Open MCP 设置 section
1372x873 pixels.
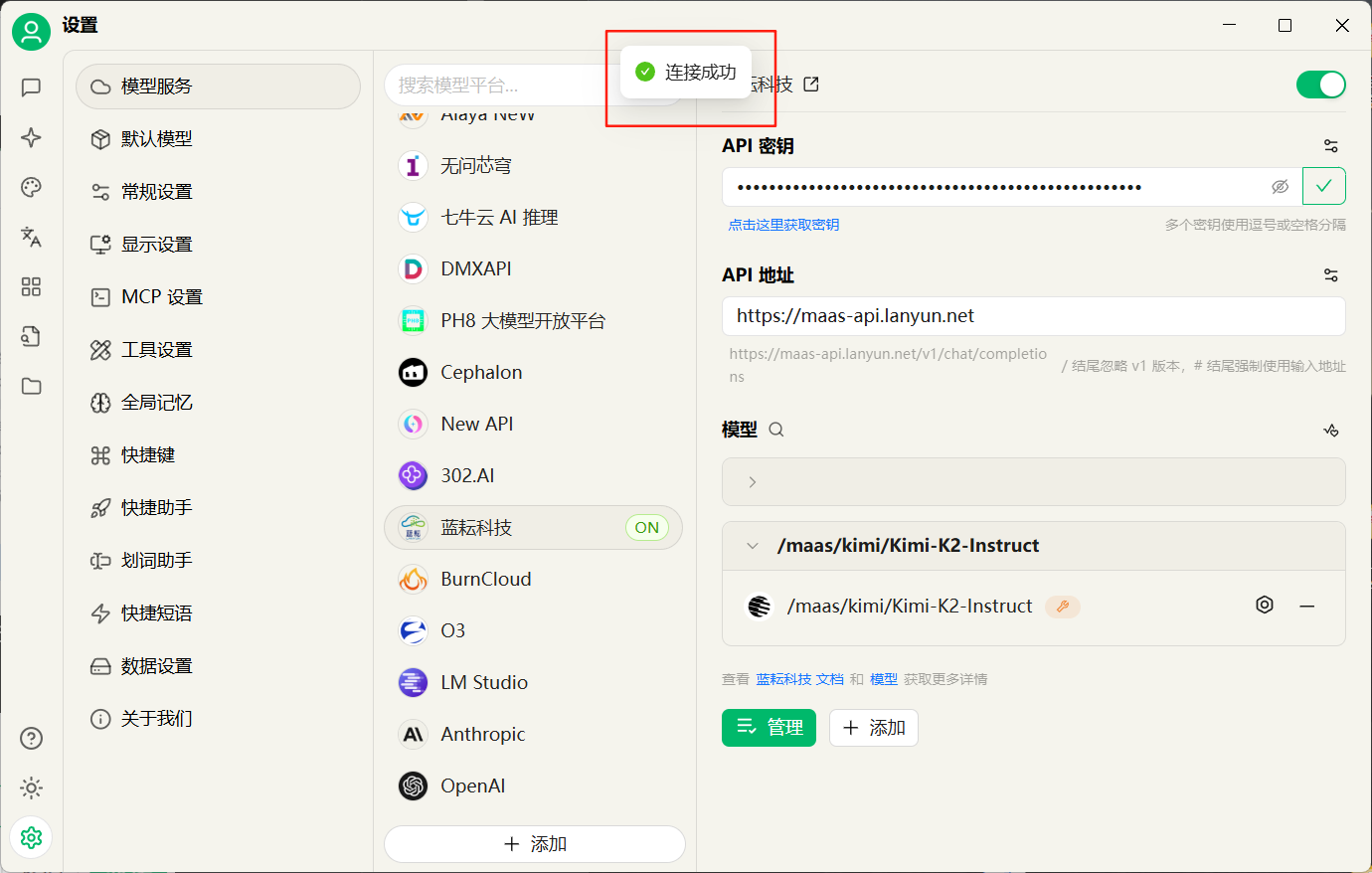(x=218, y=297)
